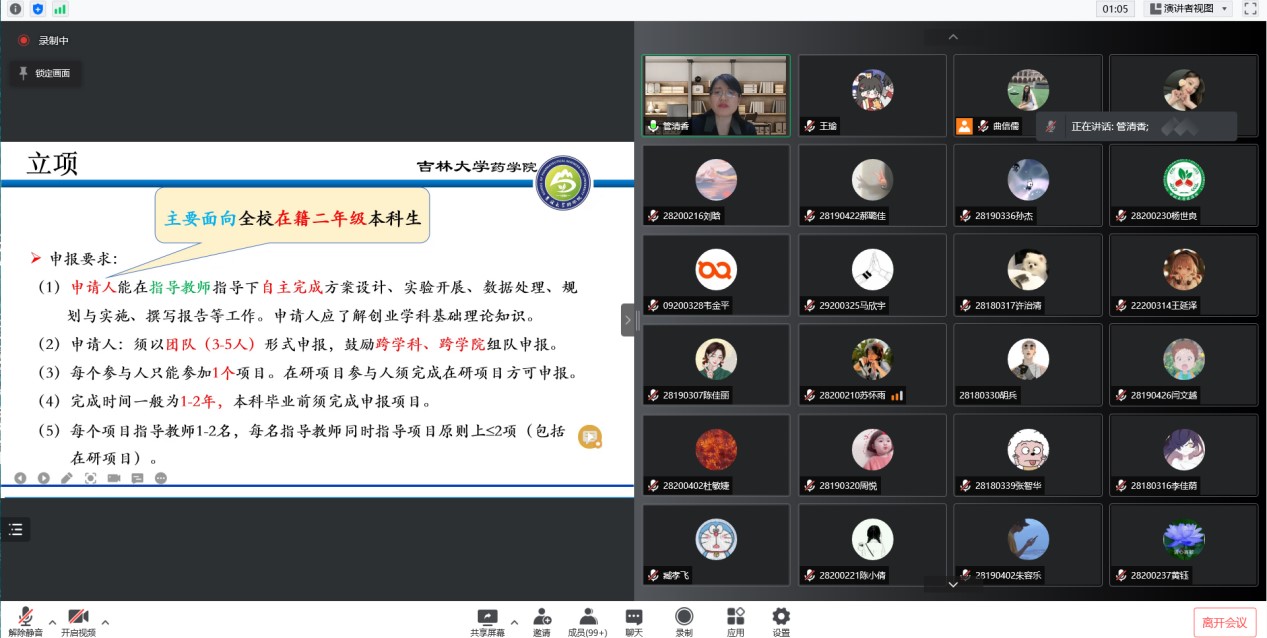
Task: Open the 聊天 chat panel
Action: (x=633, y=621)
